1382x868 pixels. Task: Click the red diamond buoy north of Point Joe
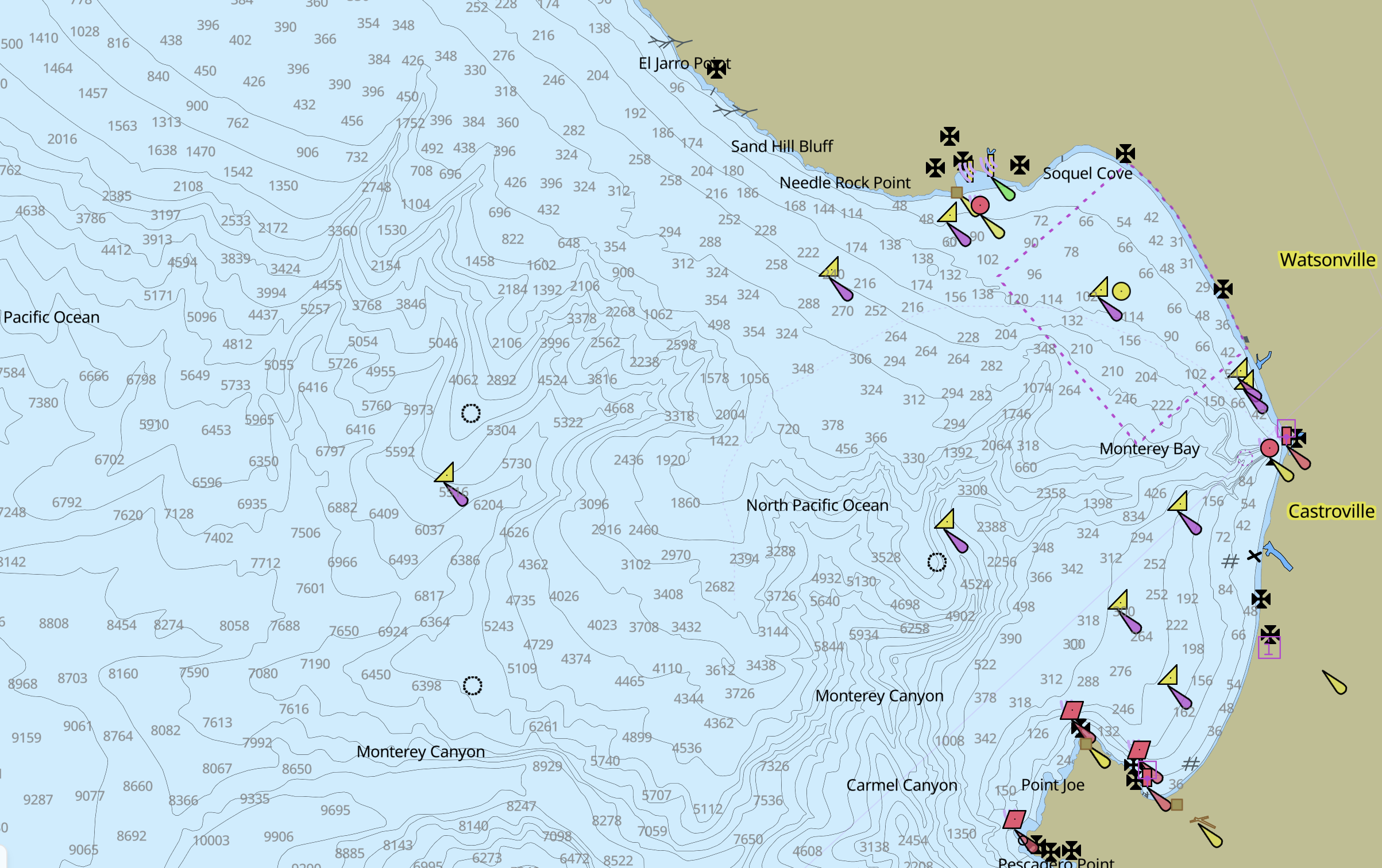point(1072,710)
